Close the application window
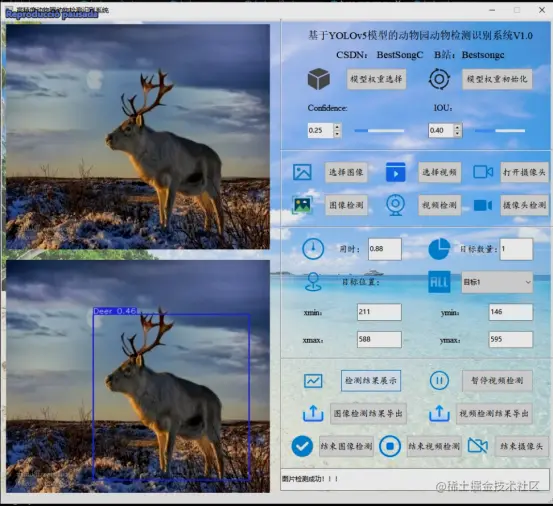 coord(542,10)
